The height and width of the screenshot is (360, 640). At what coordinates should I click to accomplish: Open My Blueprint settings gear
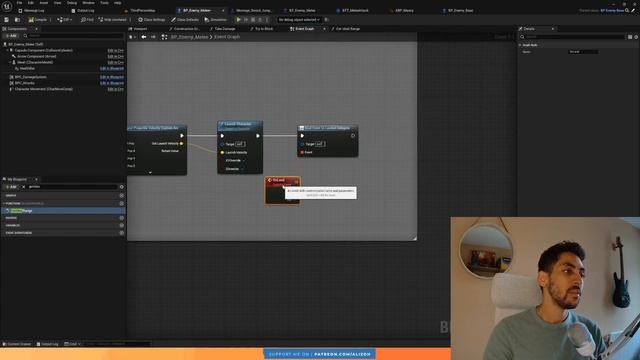pyautogui.click(x=122, y=187)
